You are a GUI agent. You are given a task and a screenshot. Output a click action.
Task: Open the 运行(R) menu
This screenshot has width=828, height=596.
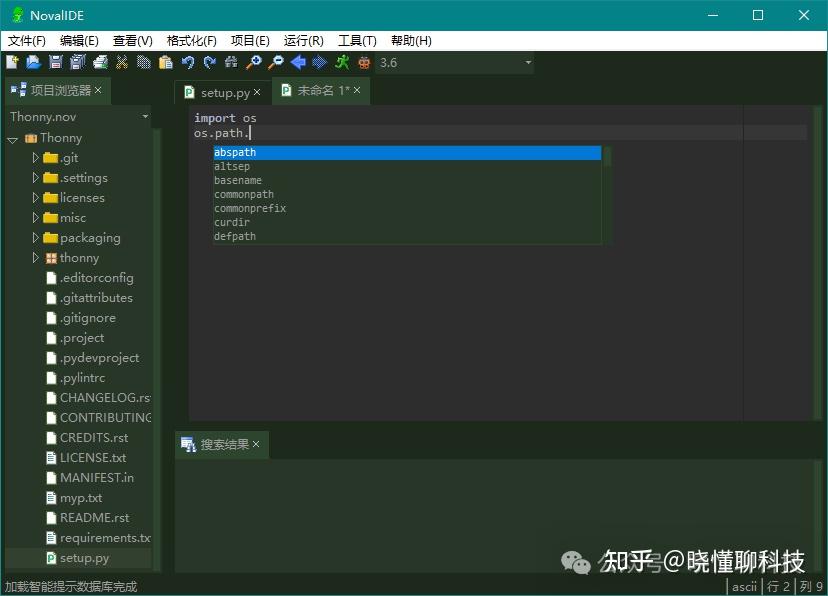tap(303, 40)
